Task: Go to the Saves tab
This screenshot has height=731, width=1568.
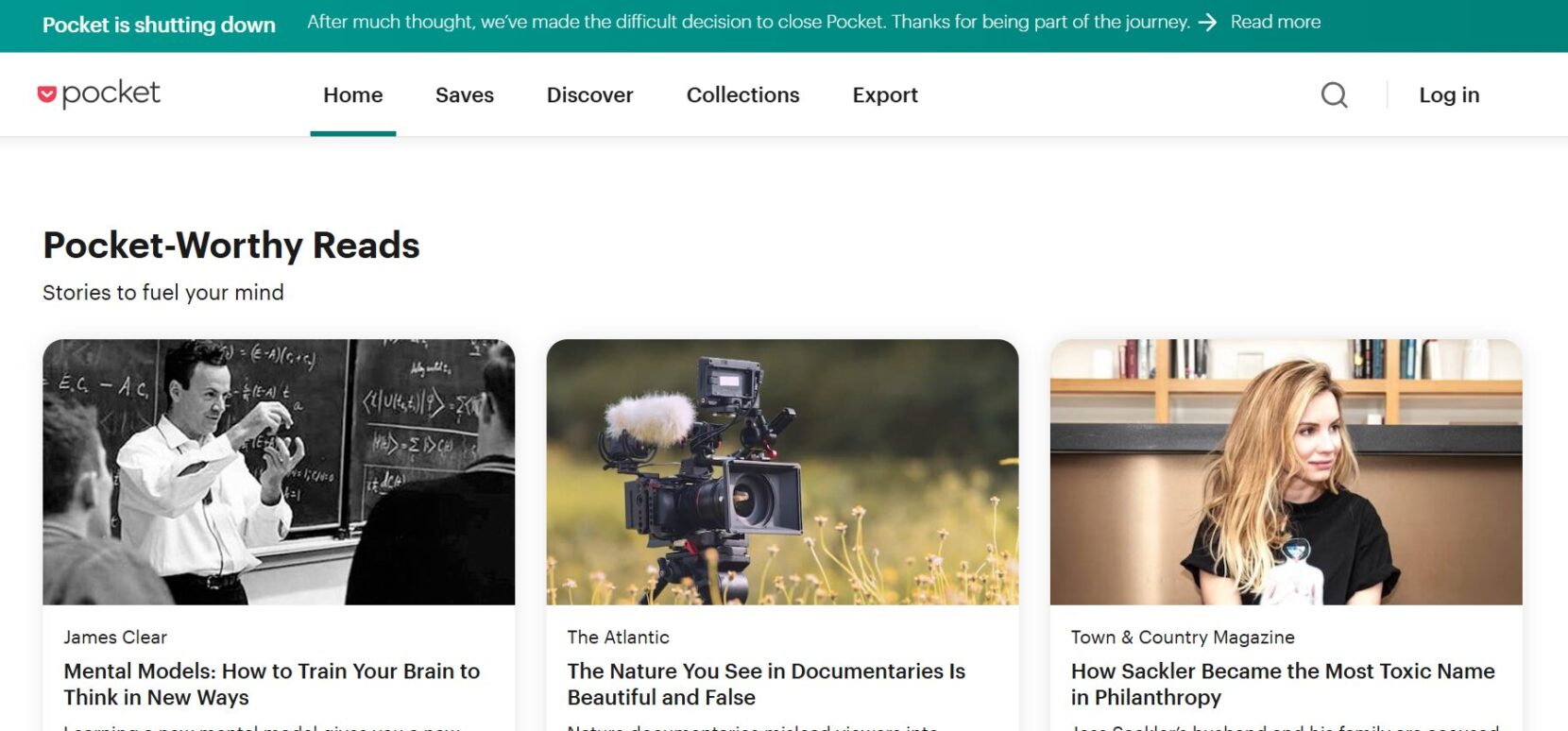Action: (x=465, y=94)
